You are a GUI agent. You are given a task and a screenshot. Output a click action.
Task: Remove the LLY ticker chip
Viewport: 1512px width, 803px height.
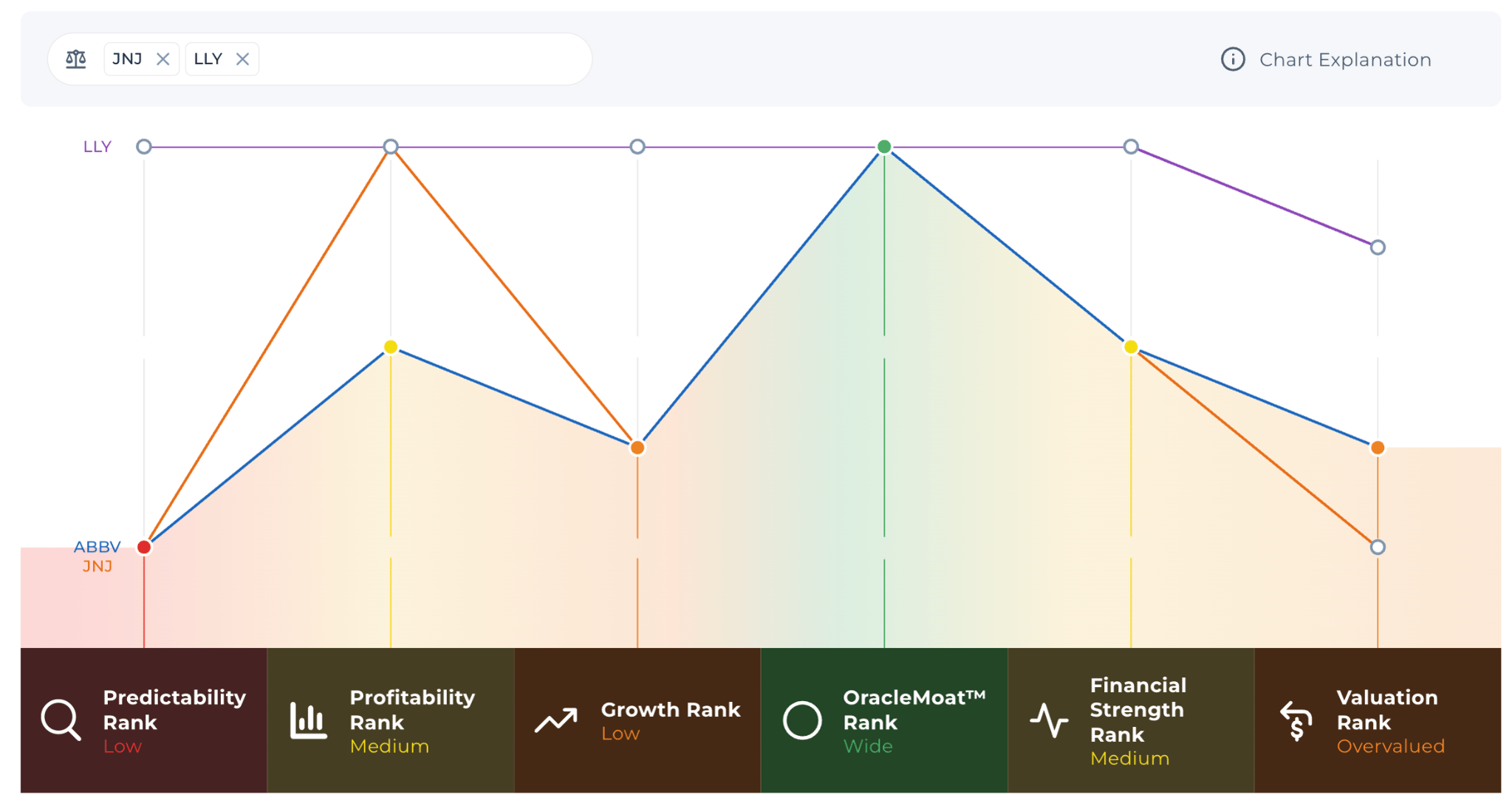click(242, 59)
